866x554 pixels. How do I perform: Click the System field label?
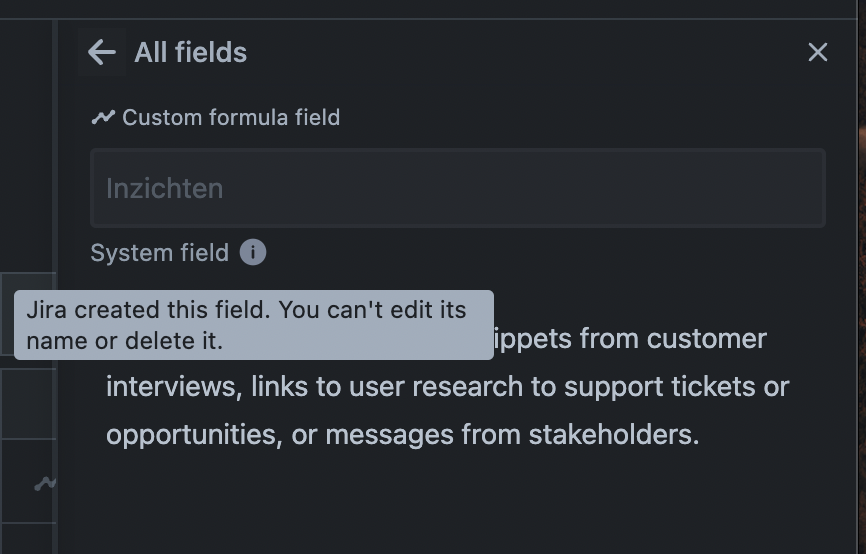(160, 253)
